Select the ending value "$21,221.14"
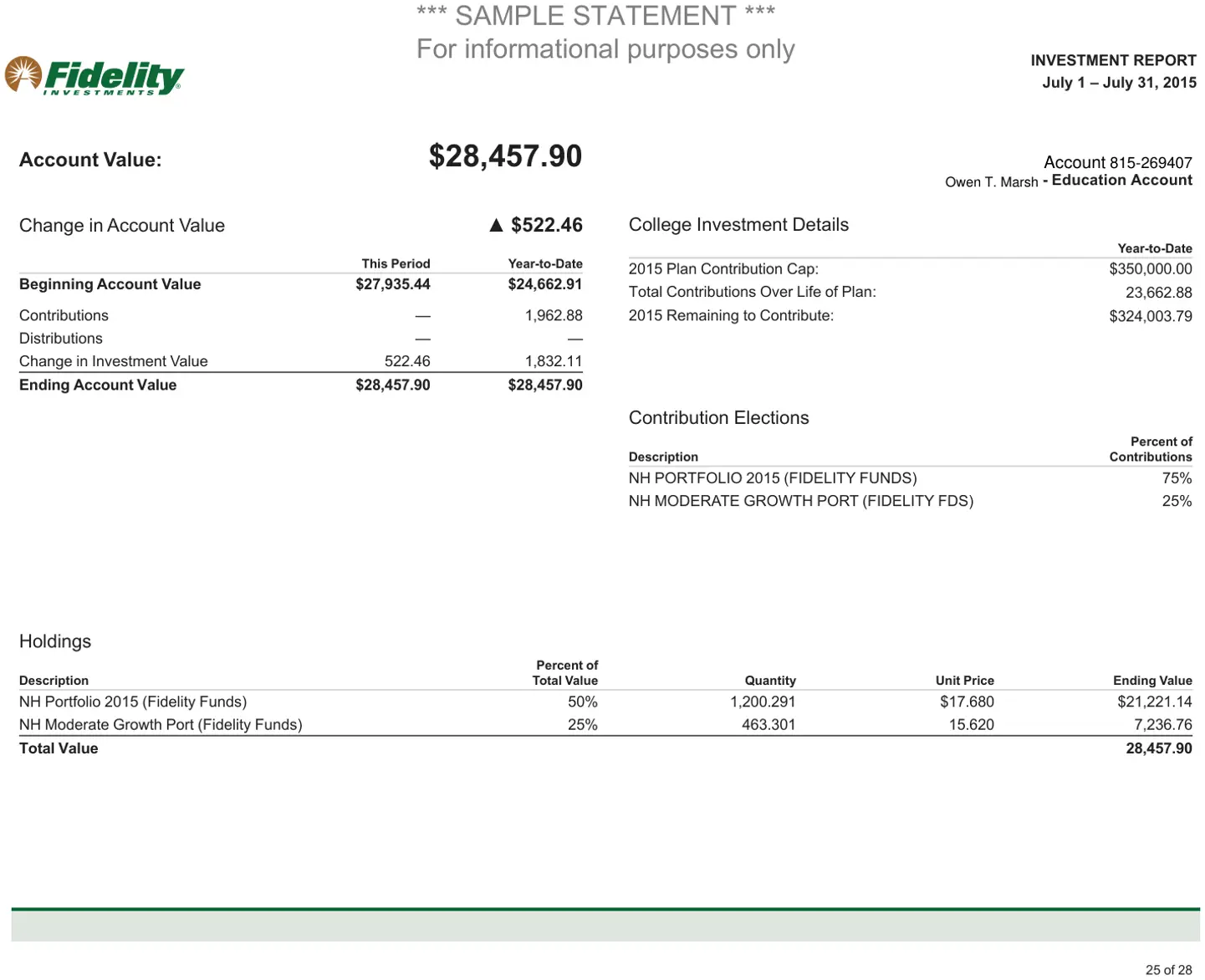Screen dimensions: 1205x980 1155,702
